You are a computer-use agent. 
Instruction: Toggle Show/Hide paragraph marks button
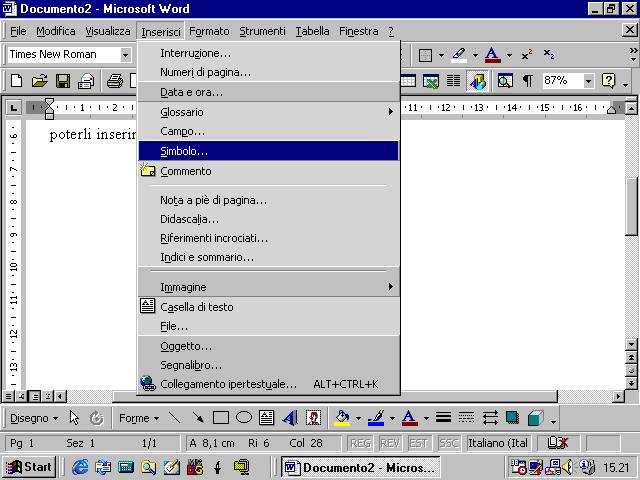tap(528, 80)
